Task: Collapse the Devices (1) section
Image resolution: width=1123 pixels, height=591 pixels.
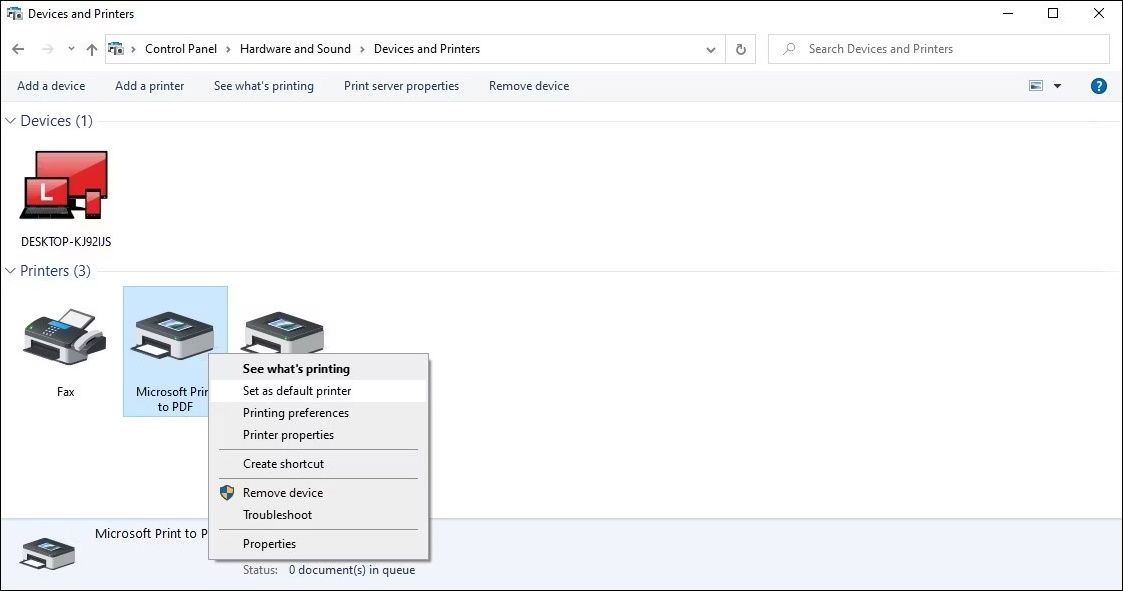Action: pyautogui.click(x=9, y=120)
